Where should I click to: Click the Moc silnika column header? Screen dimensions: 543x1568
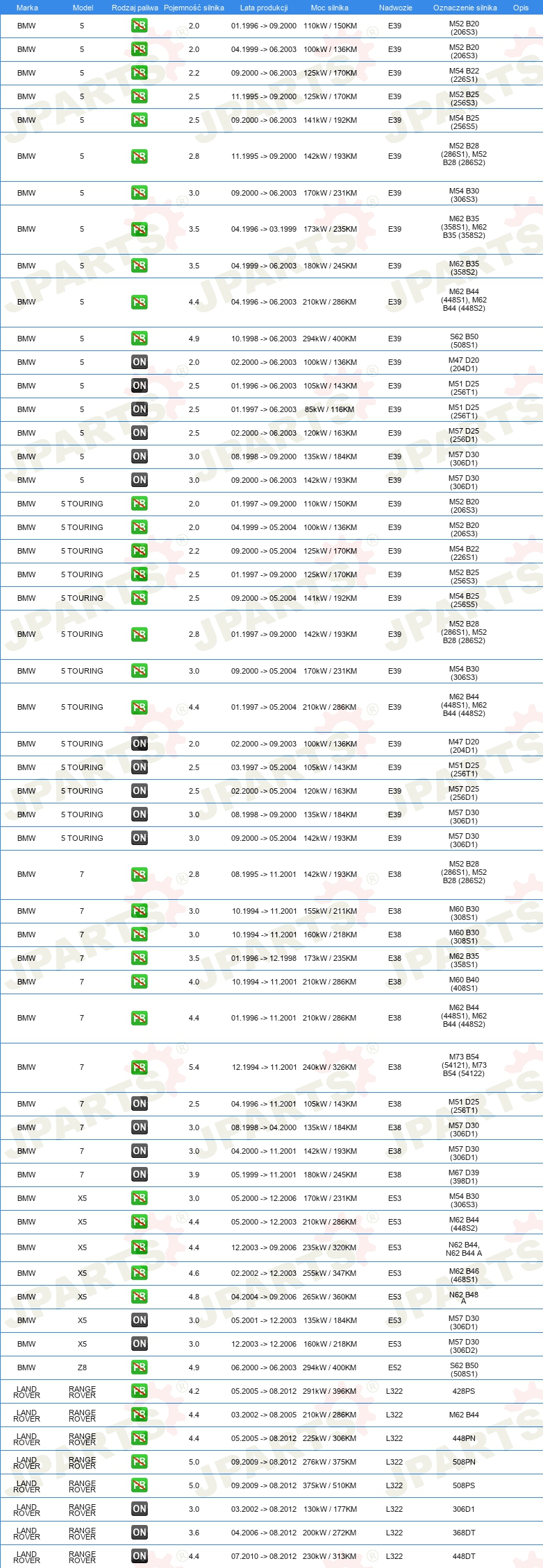(330, 8)
